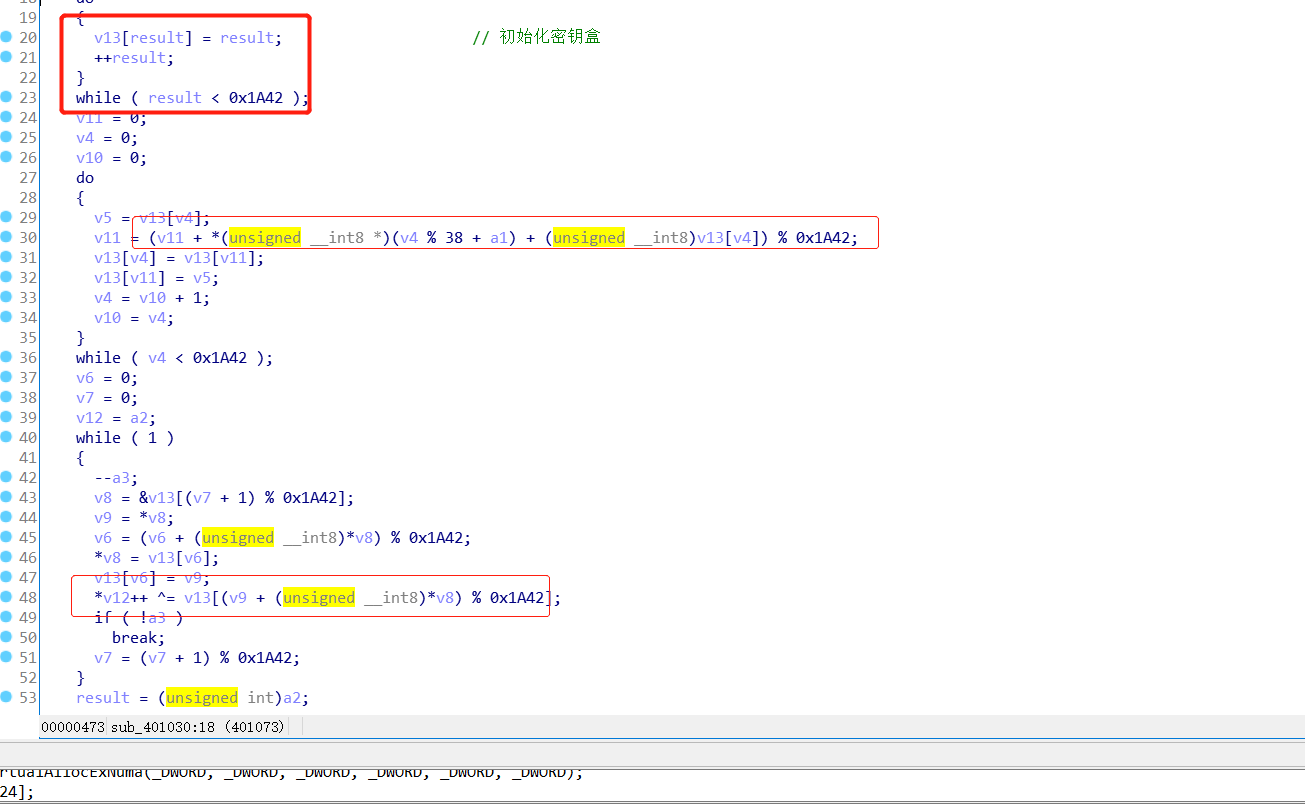Click highlighted 'unsigned' on line 45
Viewport: 1305px width, 809px height.
point(238,538)
